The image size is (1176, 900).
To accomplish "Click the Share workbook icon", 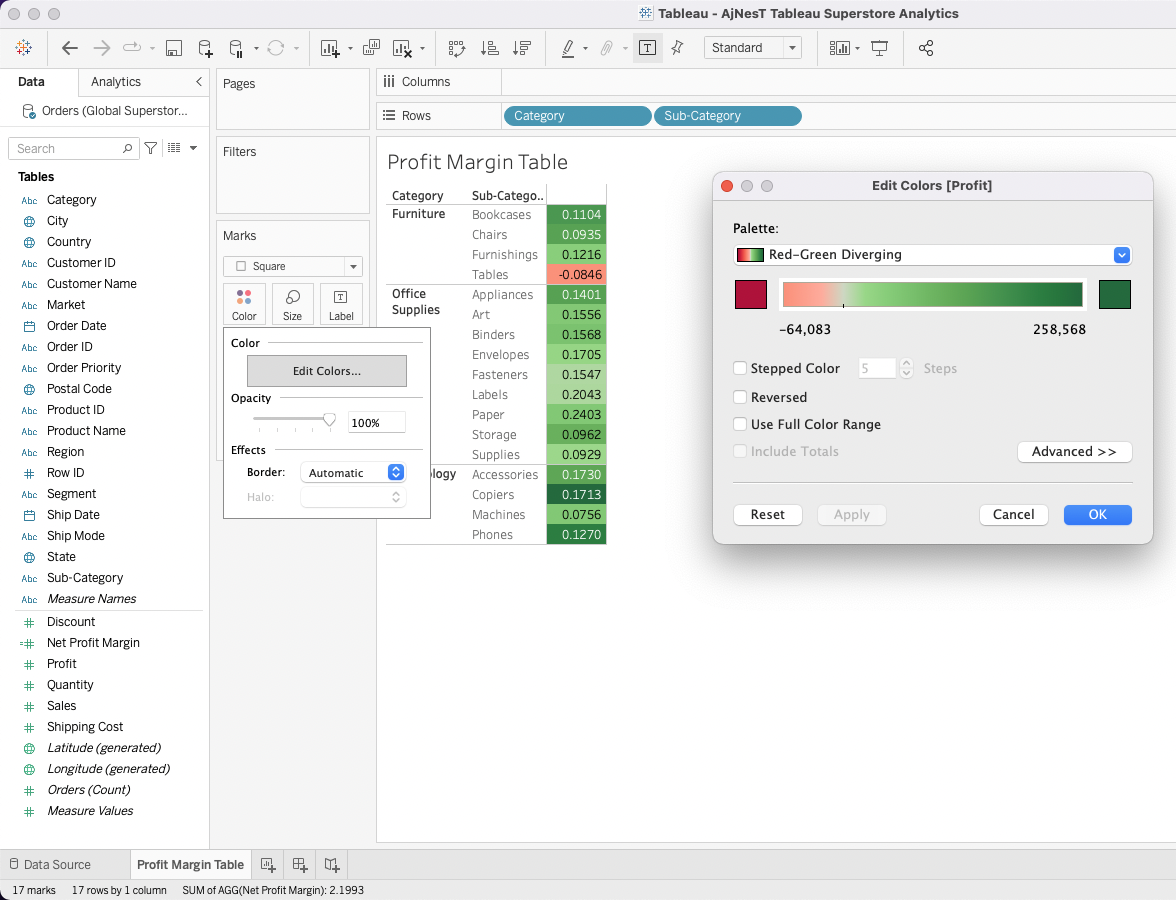I will point(926,48).
